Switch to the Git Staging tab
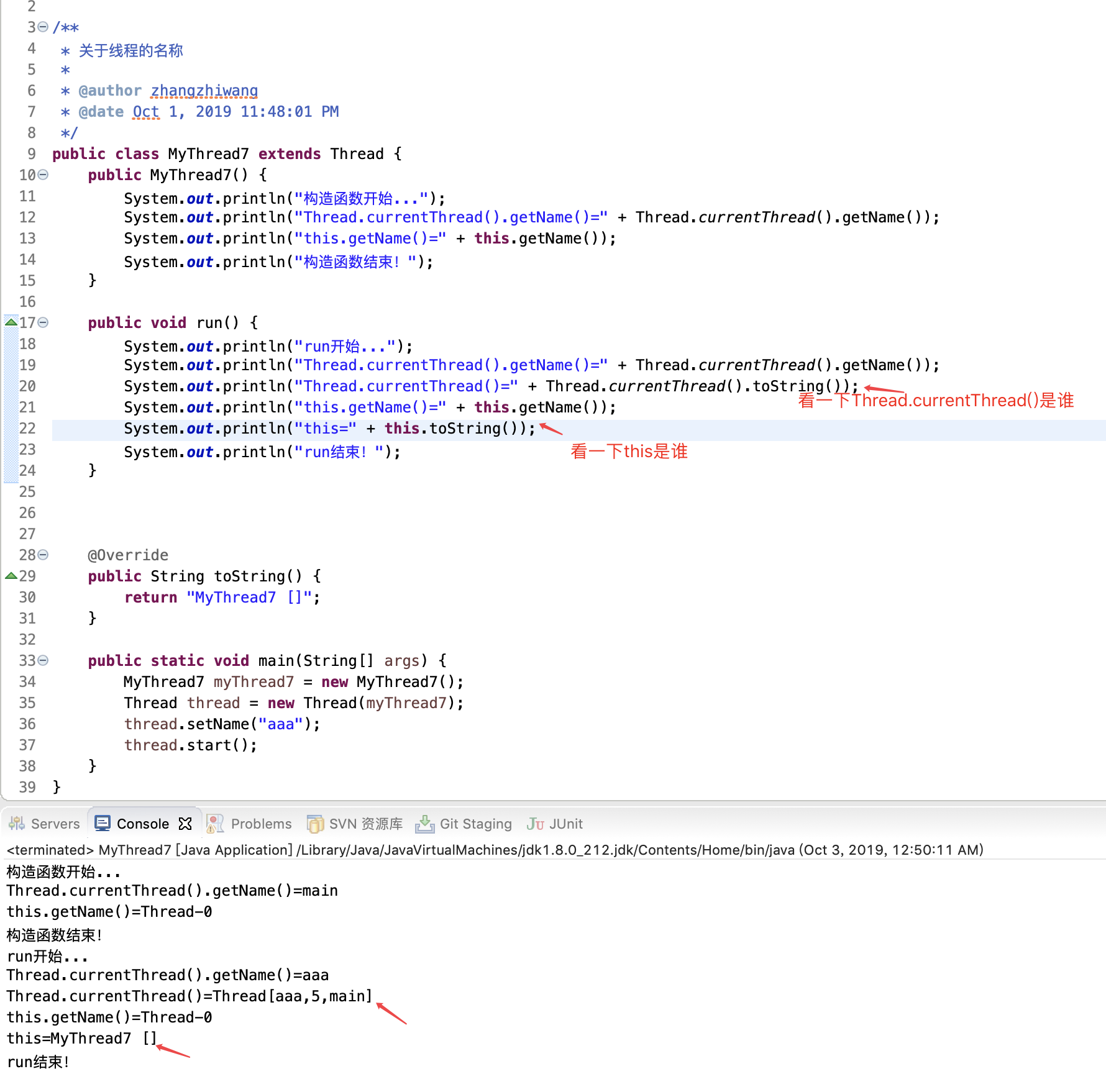Image resolution: width=1106 pixels, height=1092 pixels. tap(475, 823)
